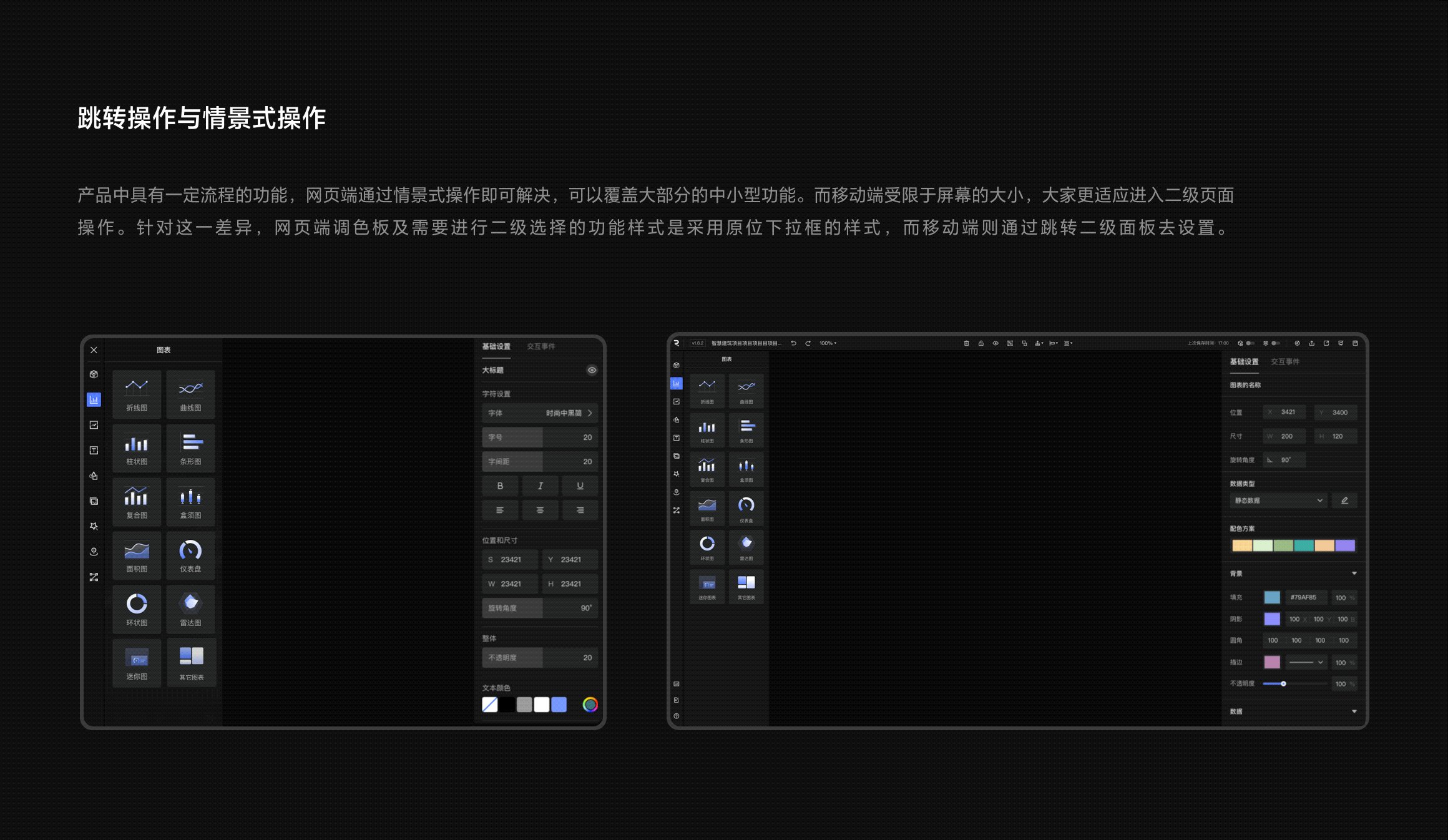Screen dimensions: 1448x840
Task: Select 条形图 chart in tablet mockup
Action: 190,448
